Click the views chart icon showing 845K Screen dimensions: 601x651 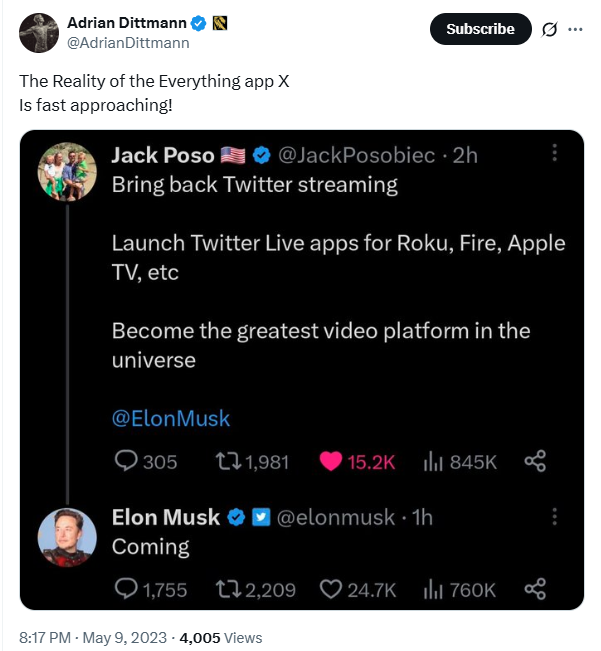click(x=433, y=461)
